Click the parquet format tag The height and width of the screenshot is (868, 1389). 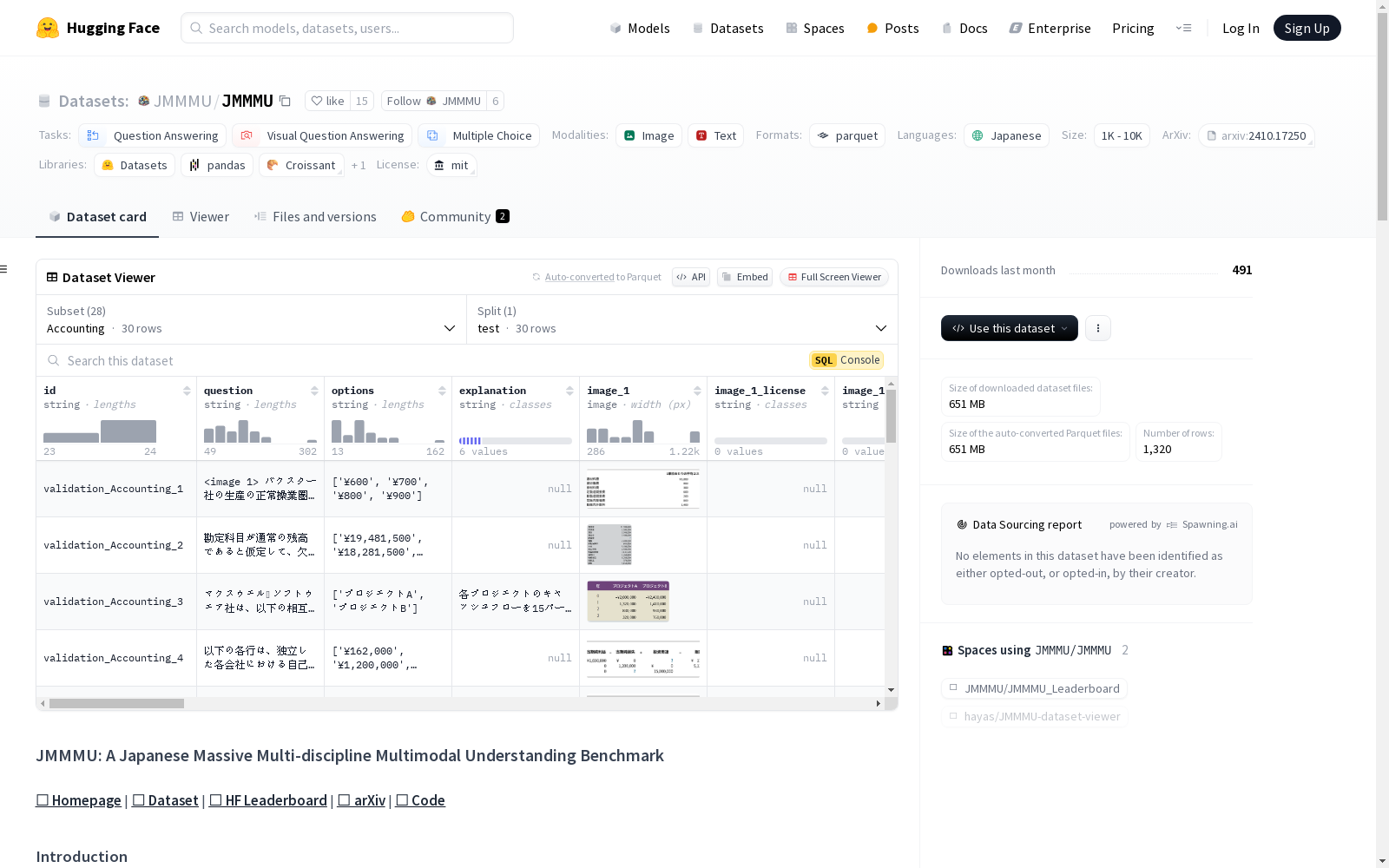coord(847,135)
